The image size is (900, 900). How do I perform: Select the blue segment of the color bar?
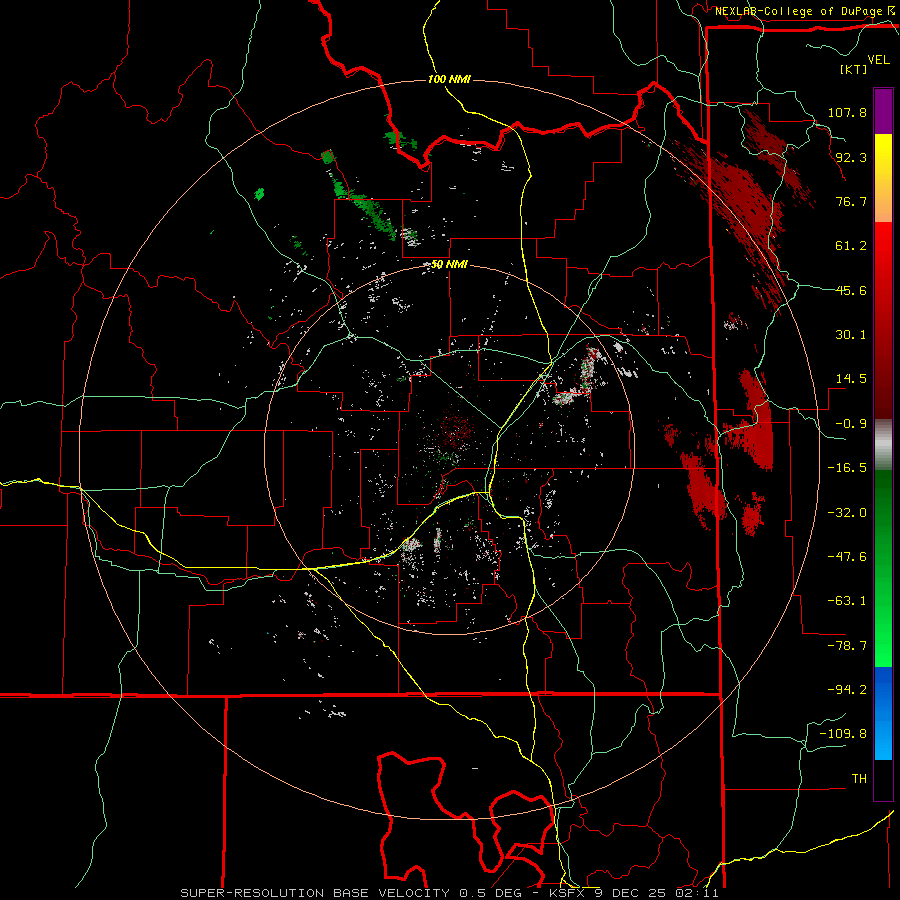883,713
